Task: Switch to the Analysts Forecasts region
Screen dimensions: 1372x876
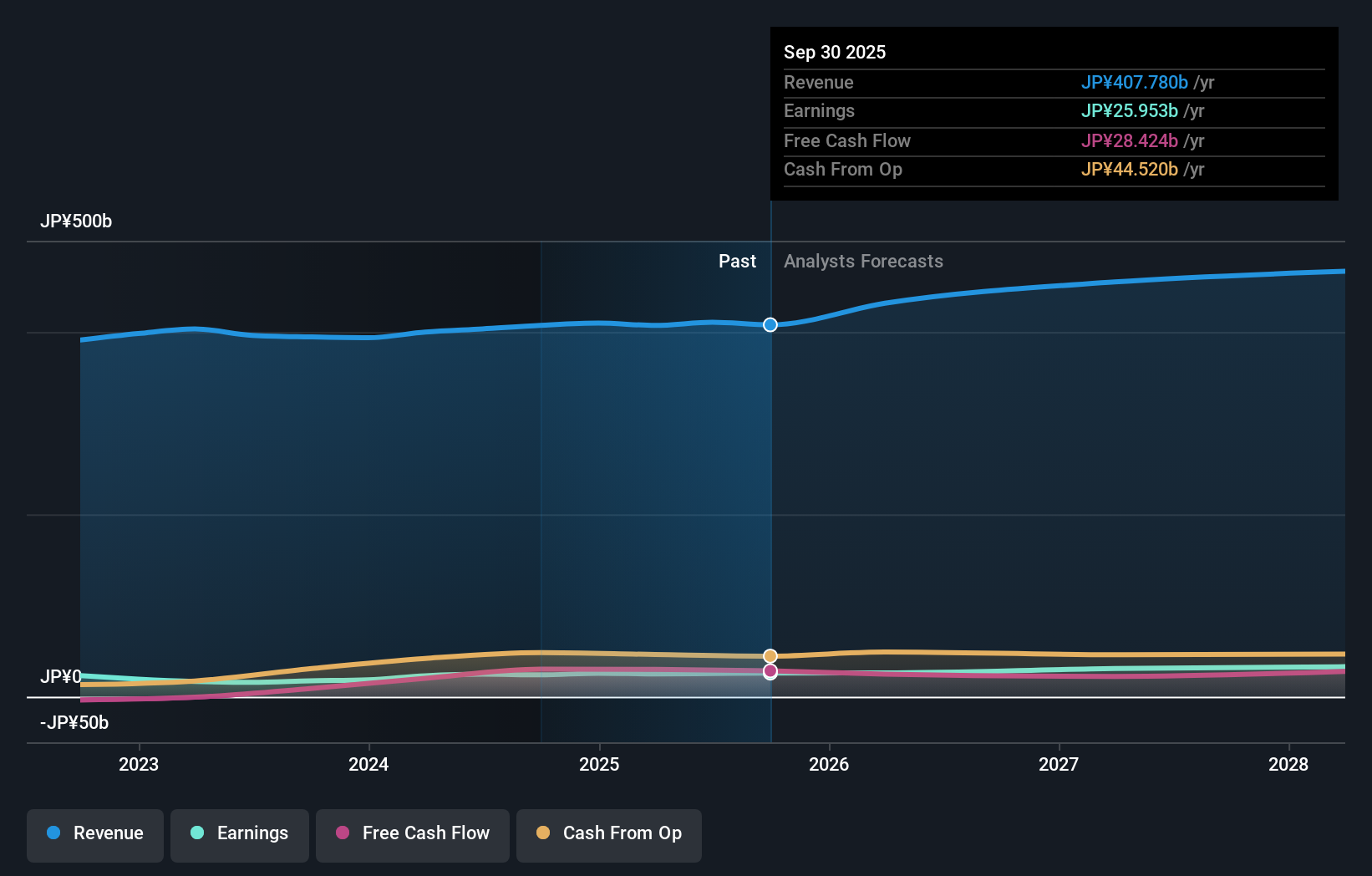Action: (863, 261)
